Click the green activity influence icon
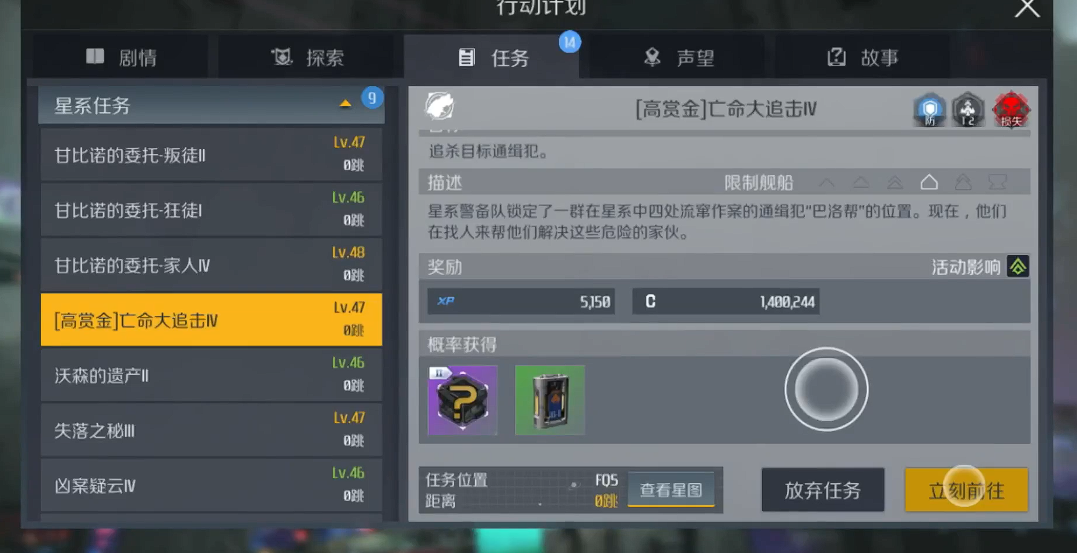The image size is (1077, 553). [1017, 267]
